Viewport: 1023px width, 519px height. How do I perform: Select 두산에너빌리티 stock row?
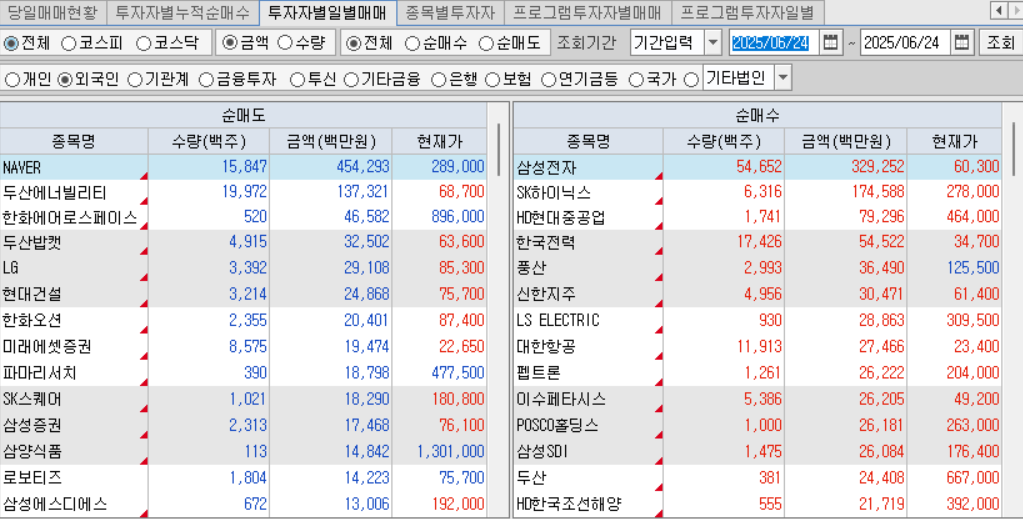click(243, 192)
